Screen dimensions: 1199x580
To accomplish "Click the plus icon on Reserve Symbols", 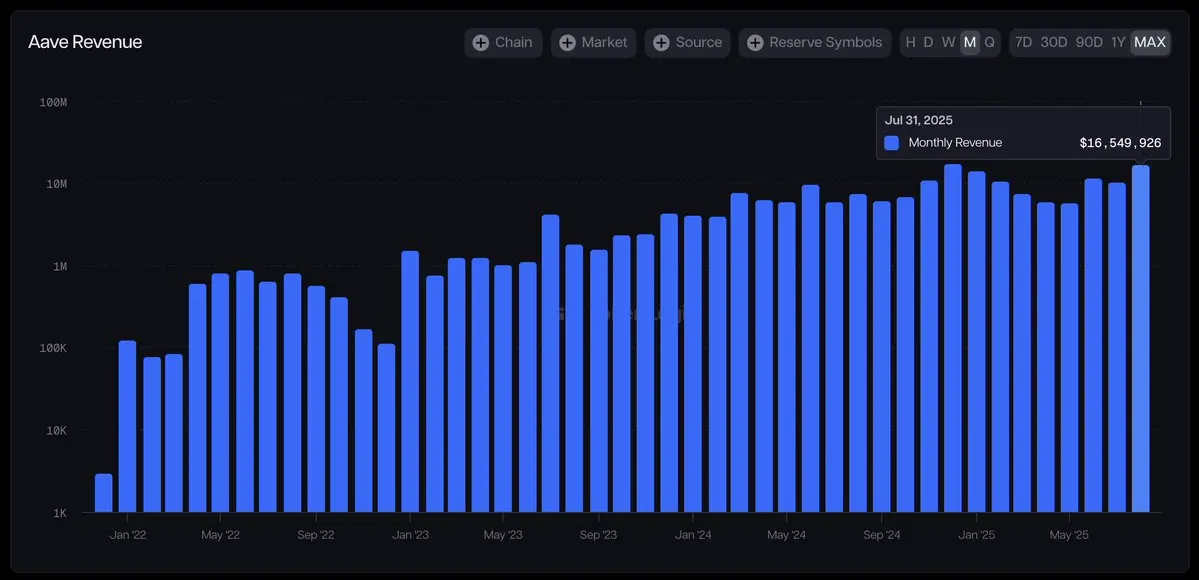I will pos(755,43).
